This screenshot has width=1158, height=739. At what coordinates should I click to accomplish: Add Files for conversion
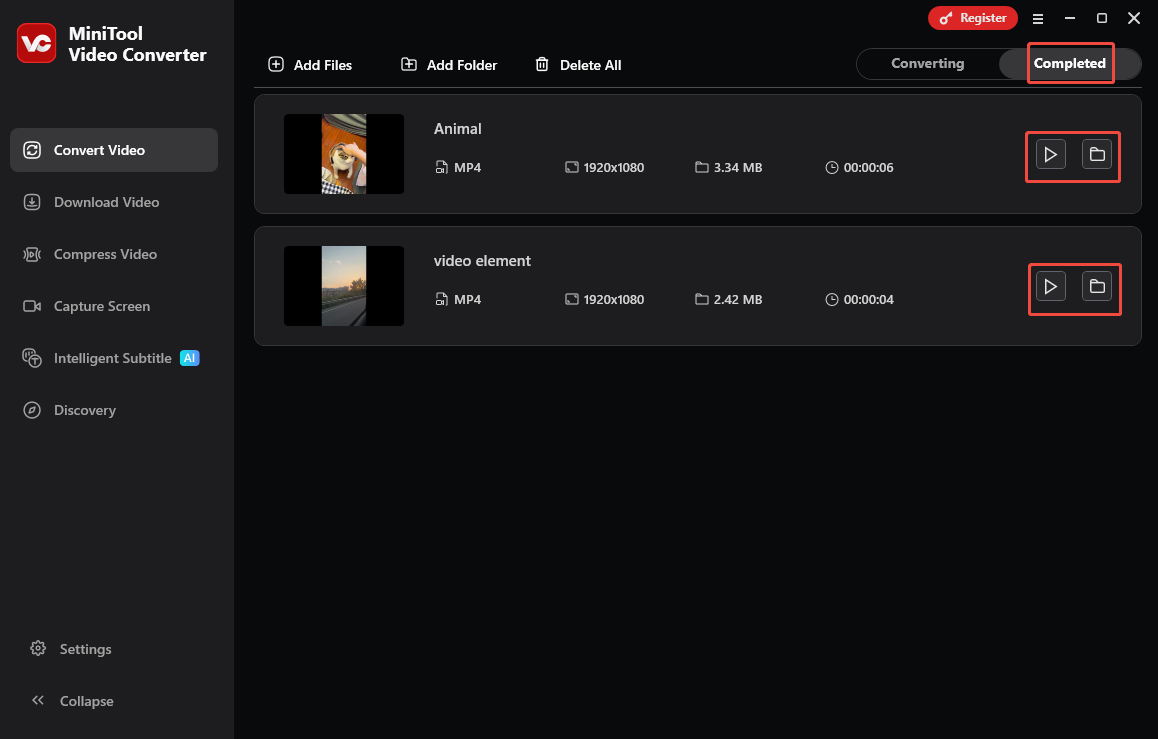(310, 64)
